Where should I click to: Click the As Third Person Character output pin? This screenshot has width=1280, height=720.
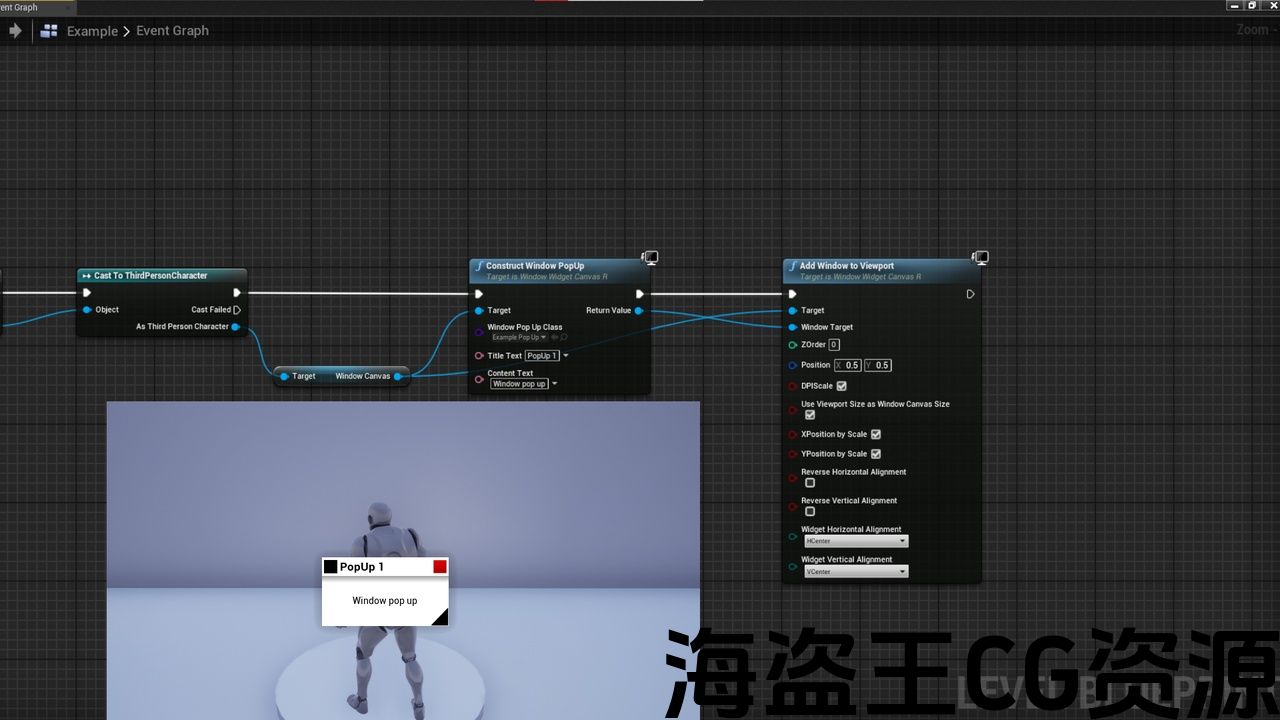236,327
